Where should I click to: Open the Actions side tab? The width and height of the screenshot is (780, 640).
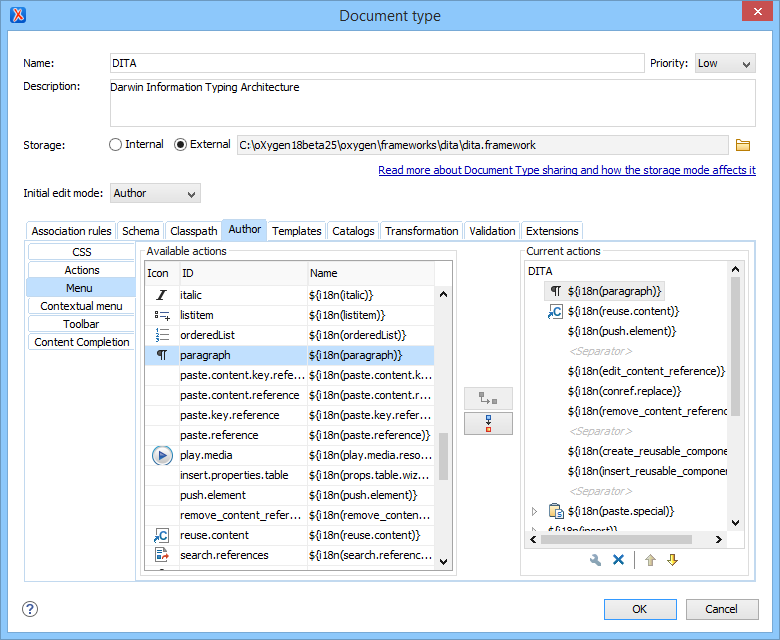click(82, 270)
